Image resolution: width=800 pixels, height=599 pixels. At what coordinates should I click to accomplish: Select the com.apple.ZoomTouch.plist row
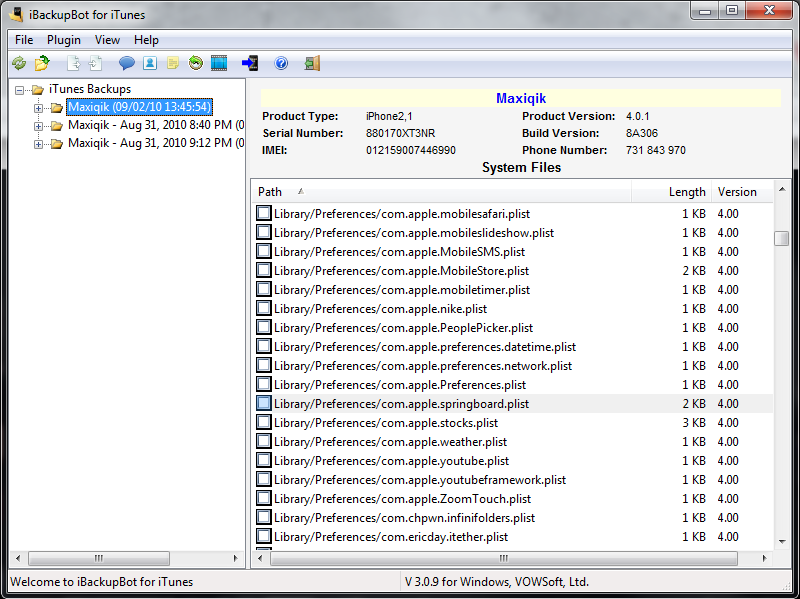(513, 498)
